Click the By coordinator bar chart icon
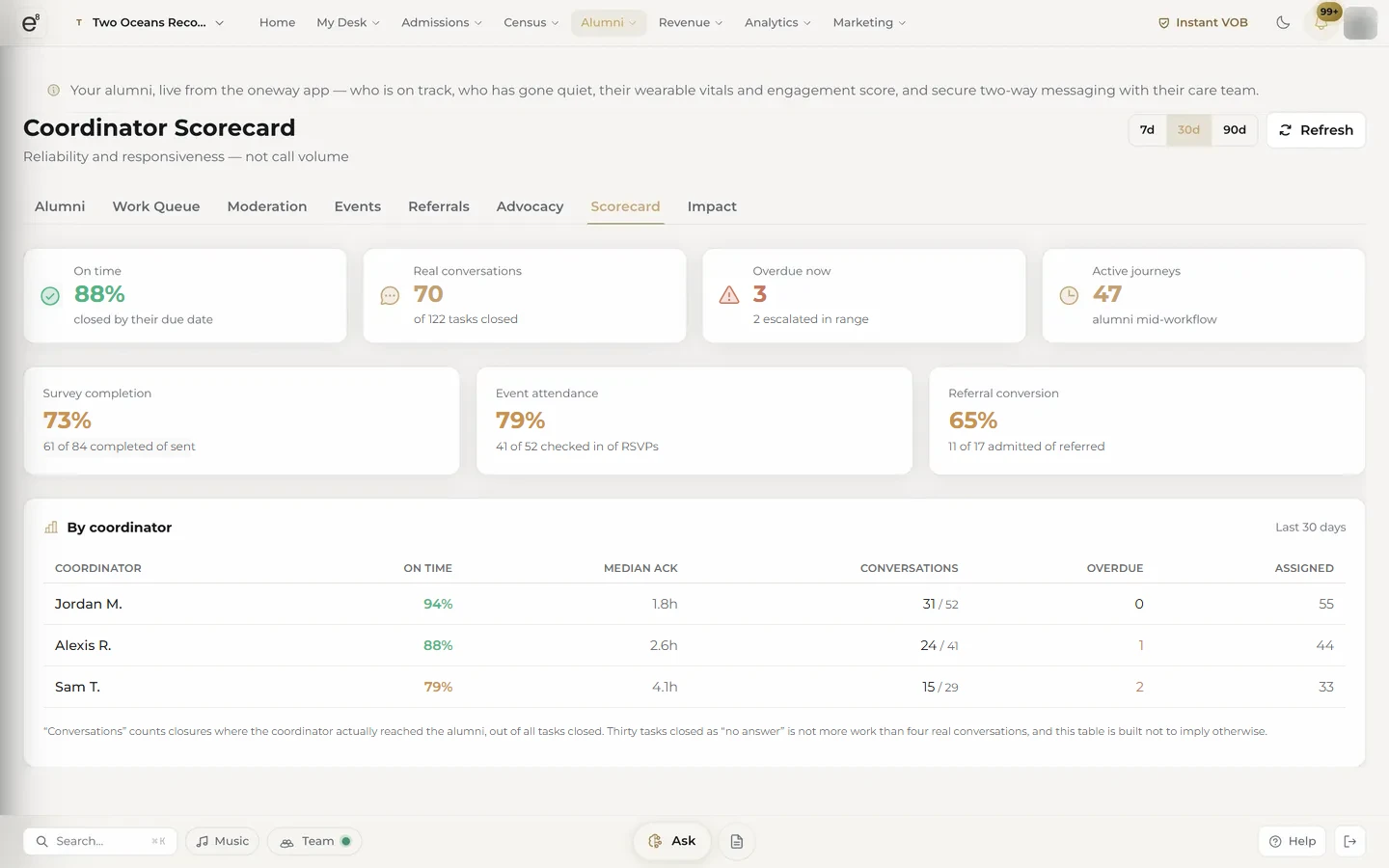Image resolution: width=1389 pixels, height=868 pixels. coord(51,528)
